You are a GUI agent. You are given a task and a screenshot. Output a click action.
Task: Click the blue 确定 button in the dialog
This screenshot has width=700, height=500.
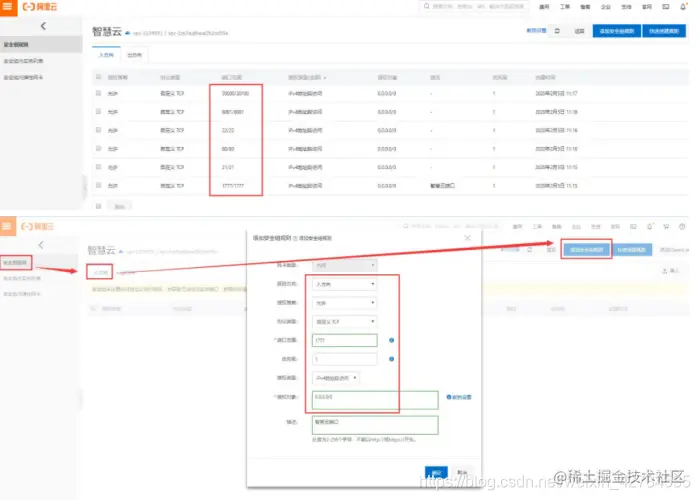[x=436, y=472]
